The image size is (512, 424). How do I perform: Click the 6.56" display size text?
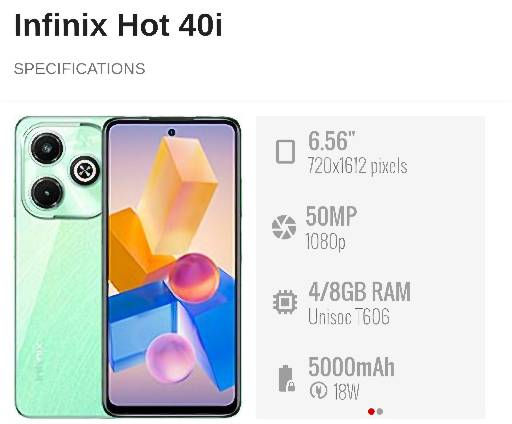click(331, 141)
